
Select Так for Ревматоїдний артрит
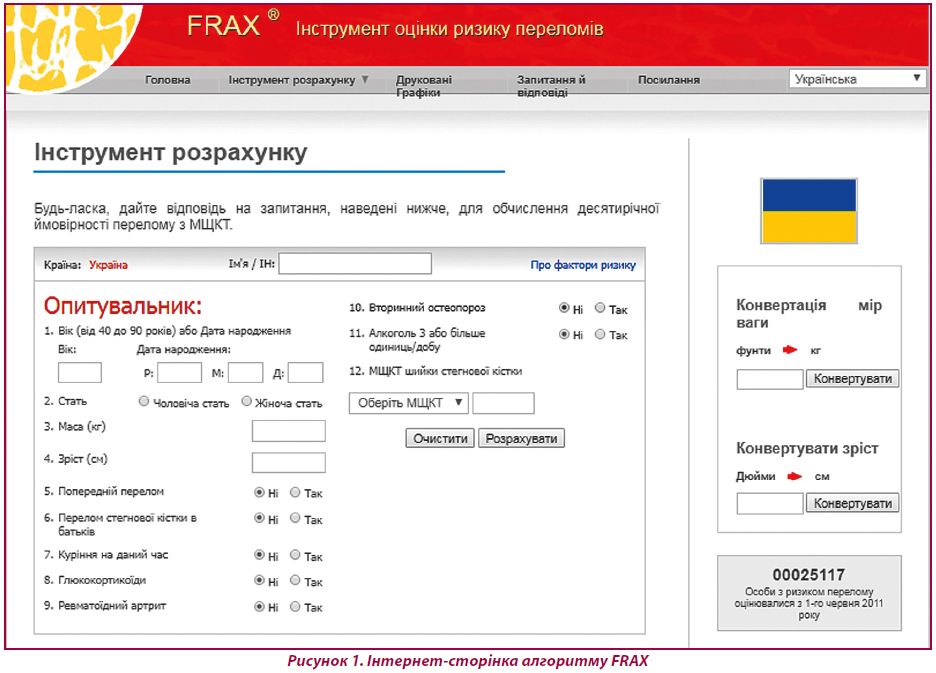click(x=295, y=607)
